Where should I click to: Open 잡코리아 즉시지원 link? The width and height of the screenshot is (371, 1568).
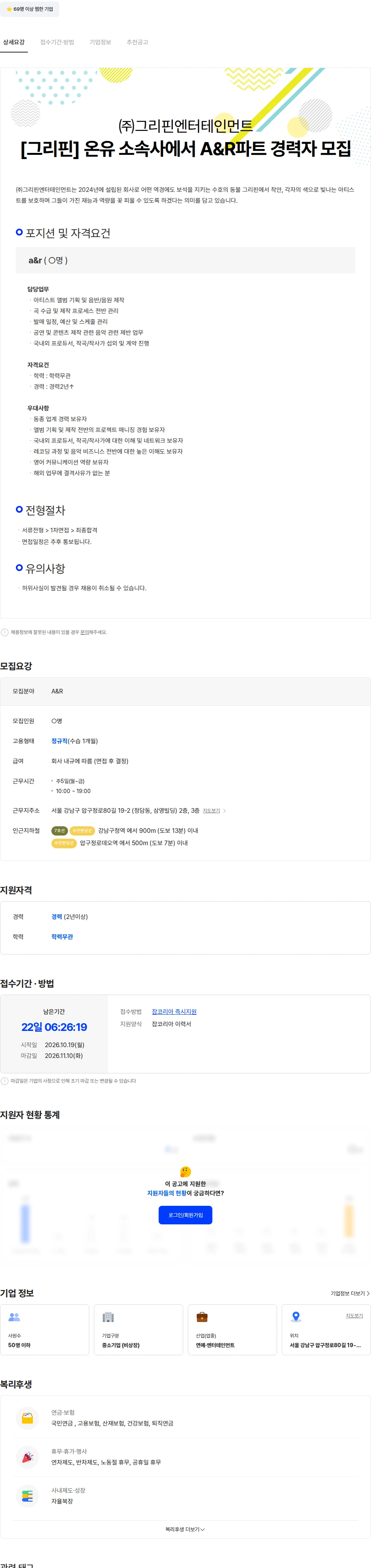[174, 1012]
